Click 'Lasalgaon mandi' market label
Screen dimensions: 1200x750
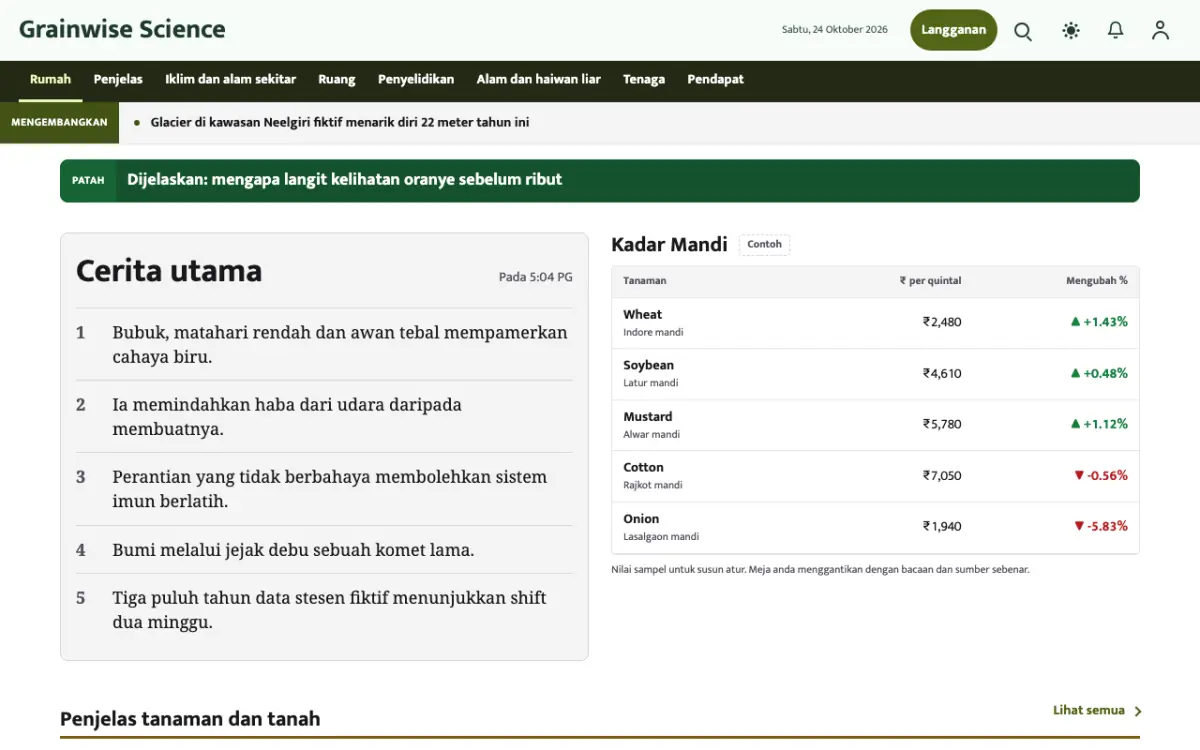coord(661,537)
